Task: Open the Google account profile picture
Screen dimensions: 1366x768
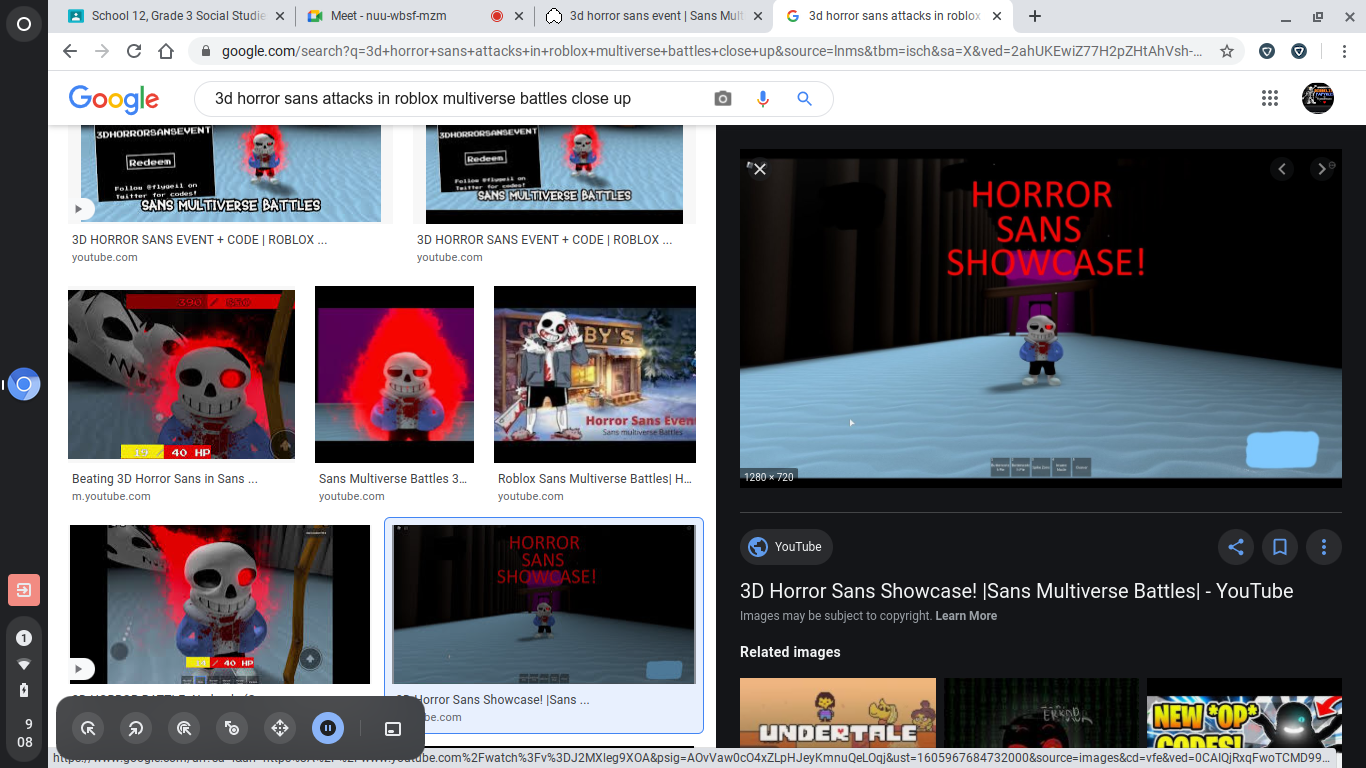Action: pyautogui.click(x=1318, y=98)
